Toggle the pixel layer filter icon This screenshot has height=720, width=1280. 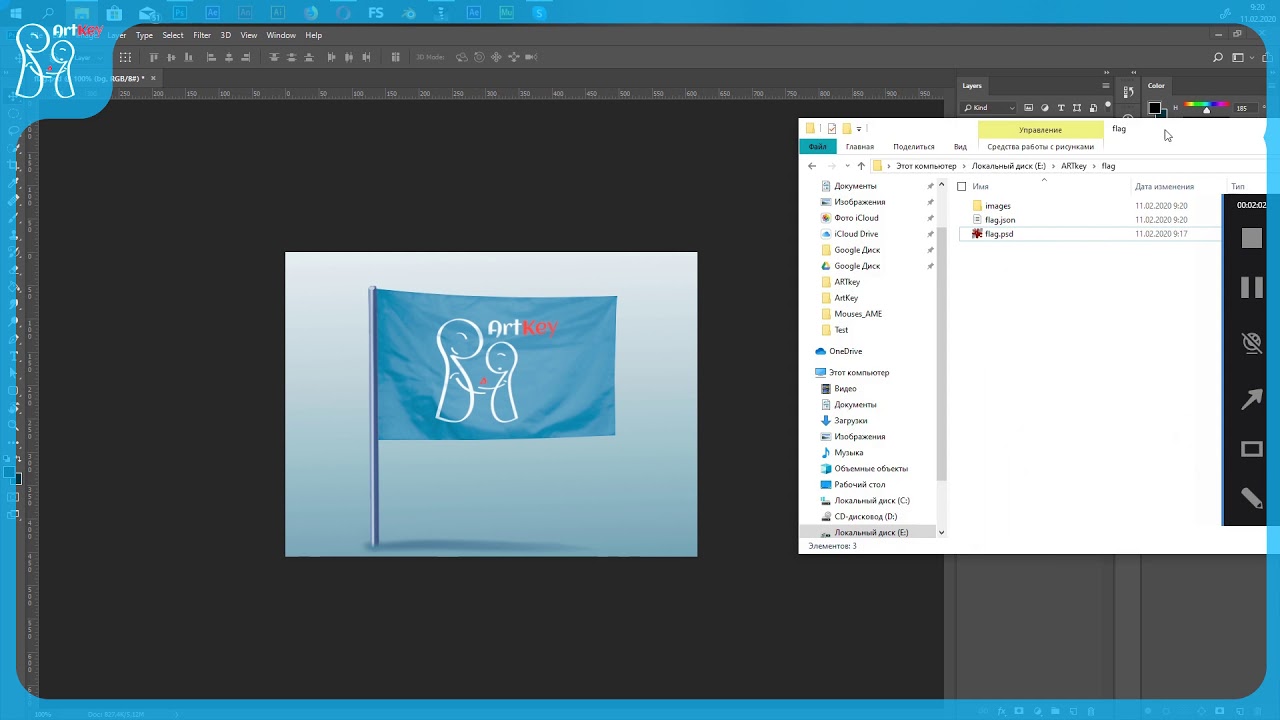tap(1029, 108)
